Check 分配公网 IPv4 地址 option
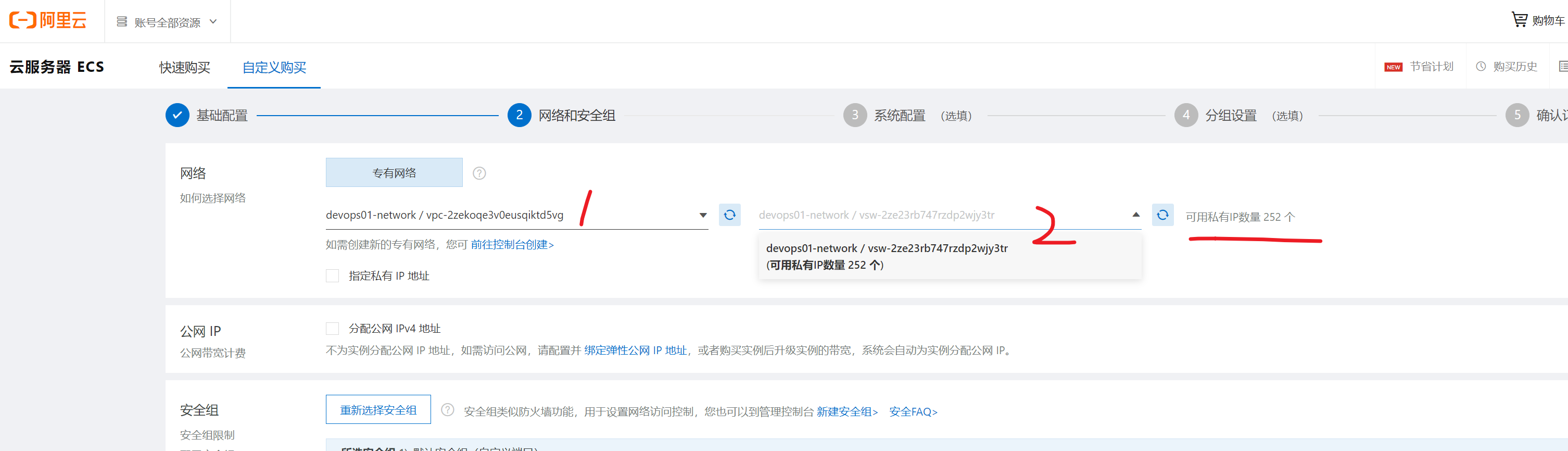 click(332, 329)
